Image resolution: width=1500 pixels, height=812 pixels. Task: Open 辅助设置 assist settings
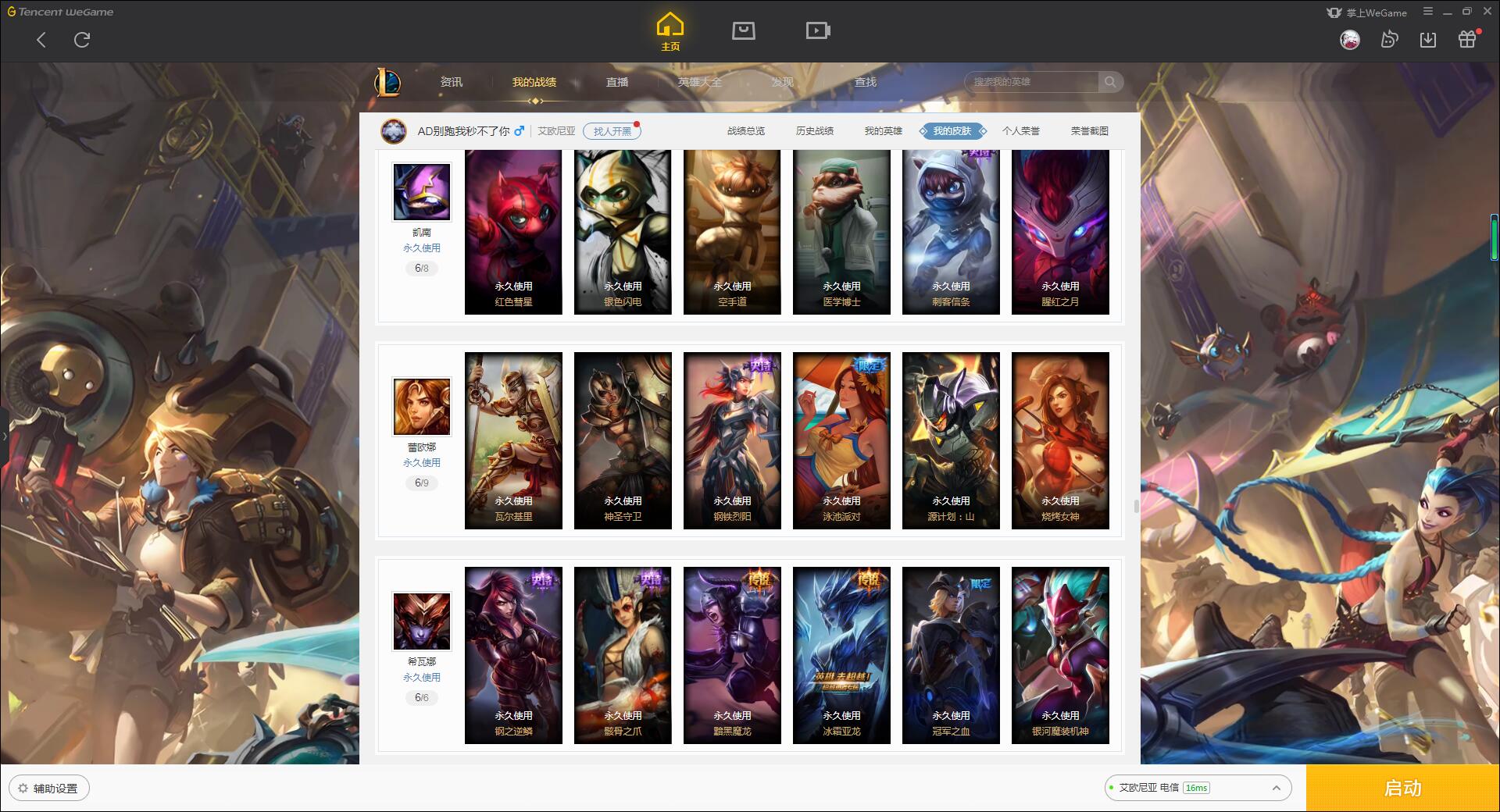point(49,789)
